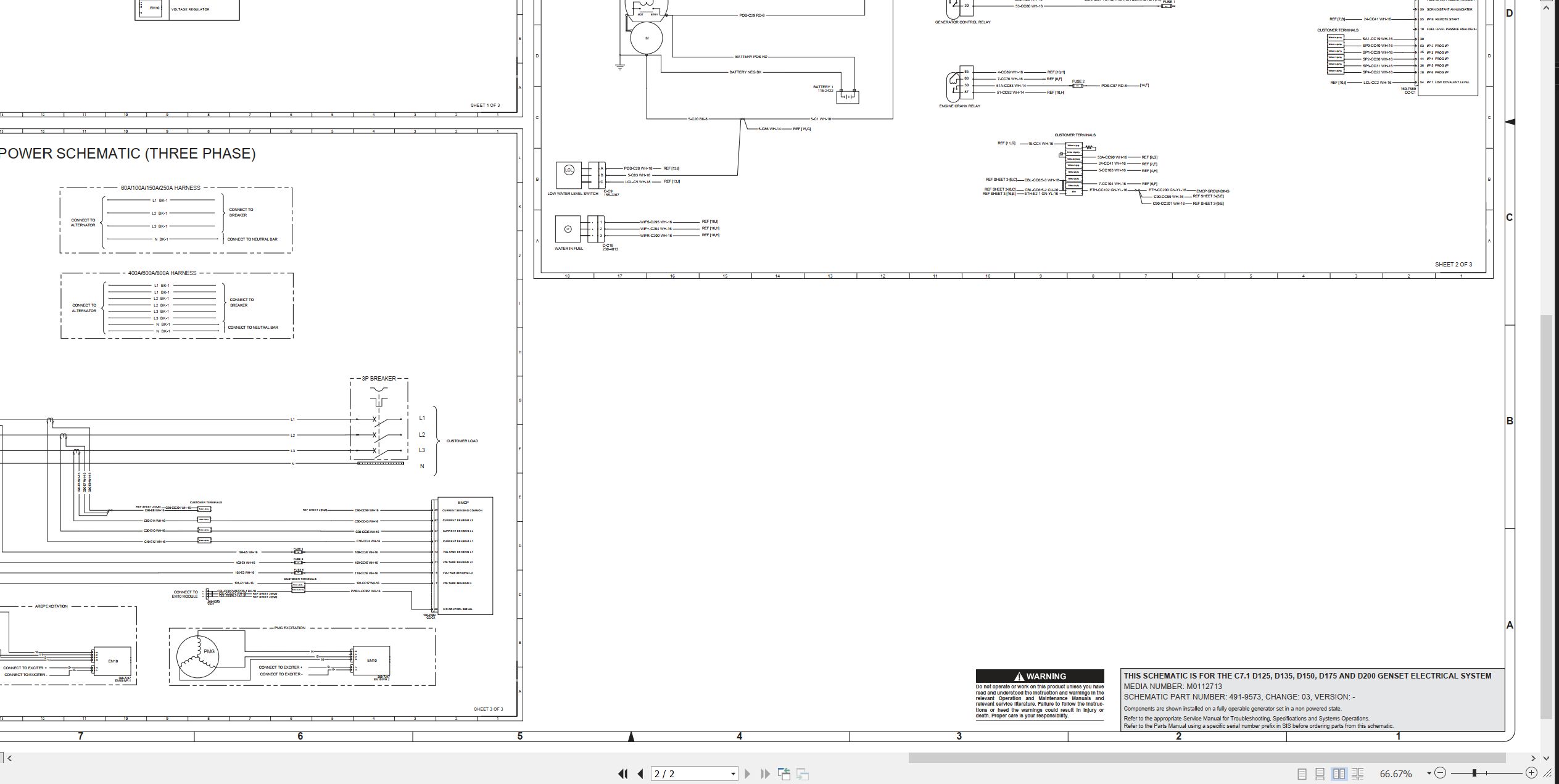Open the zoom level dropdown arrow
The image size is (1559, 784).
point(1429,774)
